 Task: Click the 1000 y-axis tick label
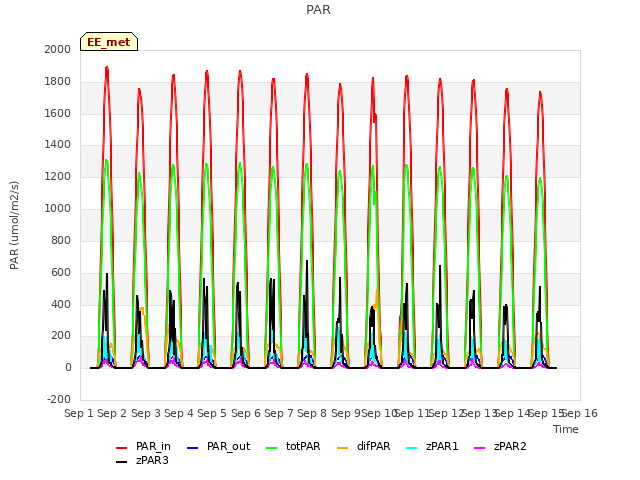pos(58,208)
